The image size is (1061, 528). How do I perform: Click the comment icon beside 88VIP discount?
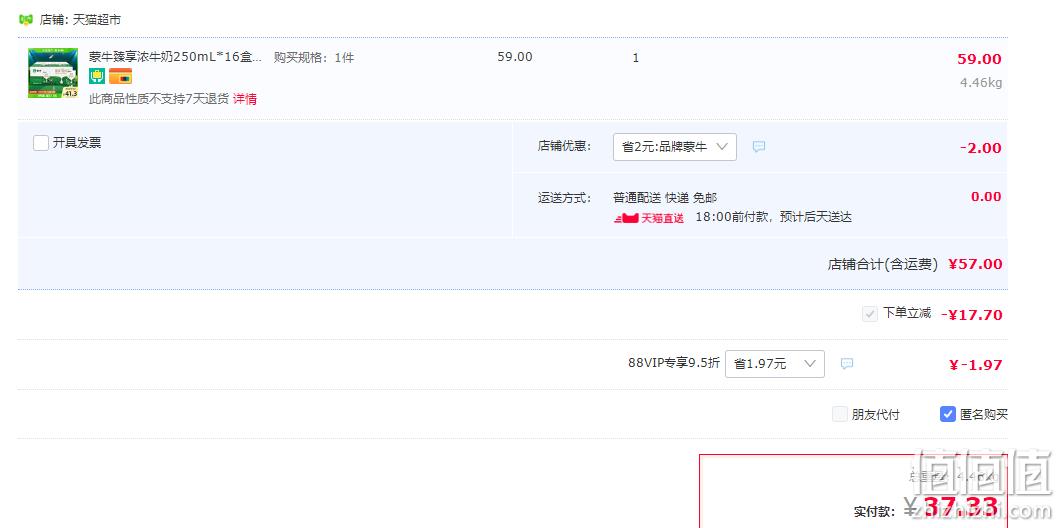(x=847, y=364)
